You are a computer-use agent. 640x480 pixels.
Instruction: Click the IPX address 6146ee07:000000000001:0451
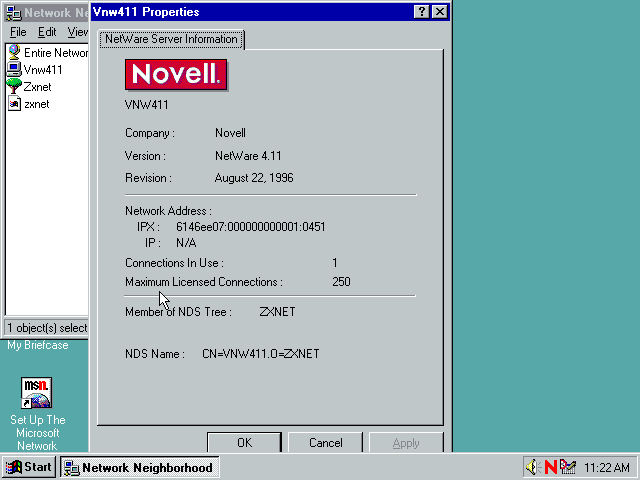click(251, 227)
